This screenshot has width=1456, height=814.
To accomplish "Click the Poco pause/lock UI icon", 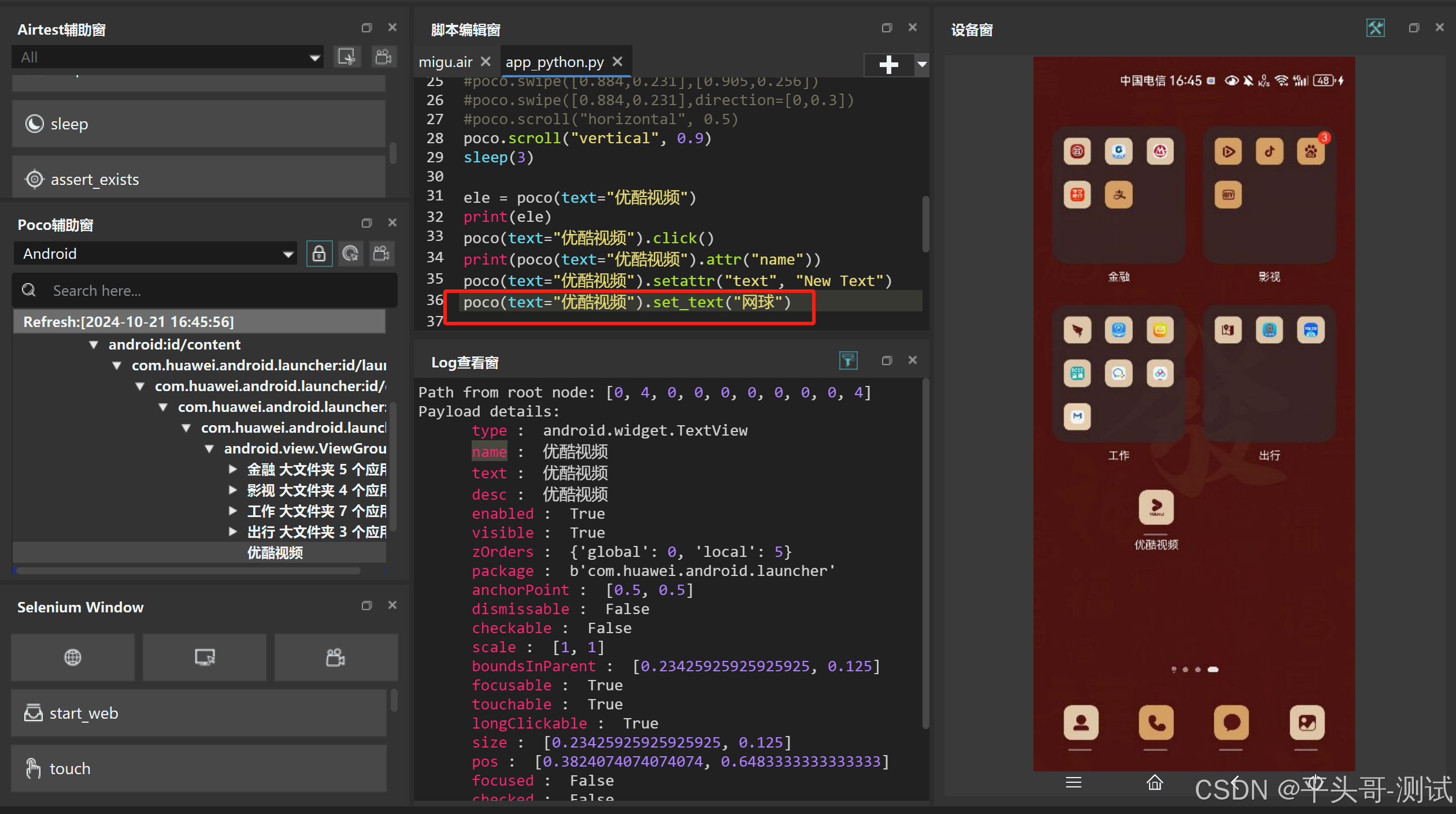I will 318,254.
